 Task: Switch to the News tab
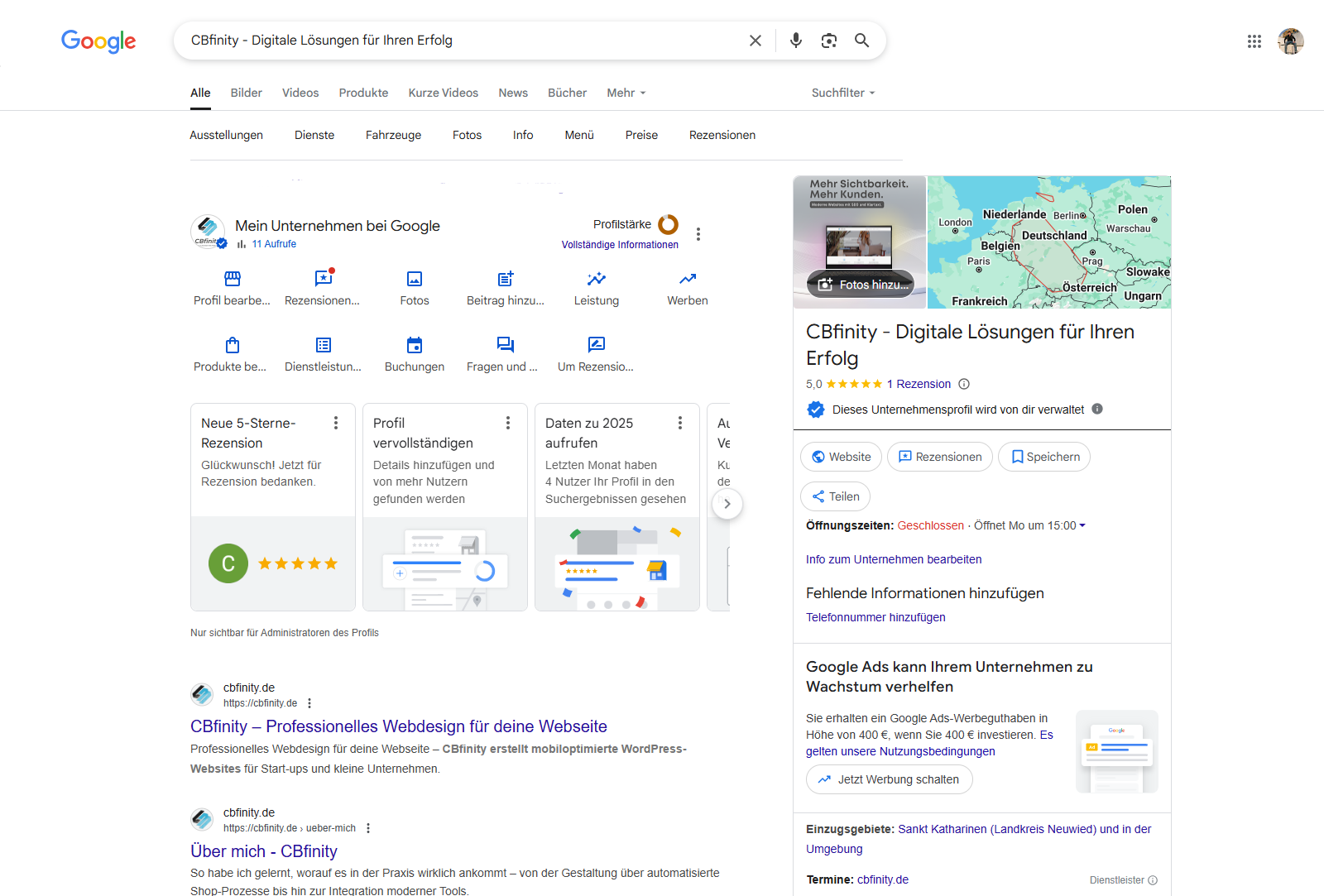513,93
